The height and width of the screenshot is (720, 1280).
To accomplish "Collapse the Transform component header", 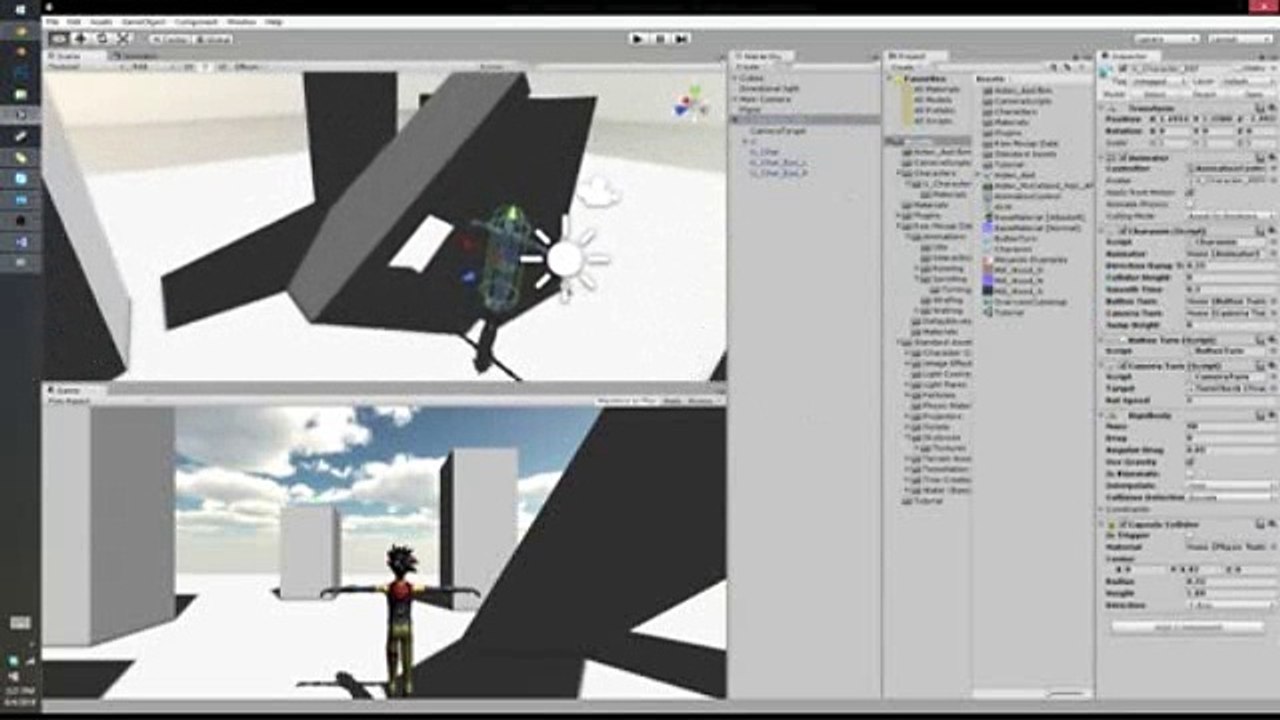I will click(x=1188, y=107).
